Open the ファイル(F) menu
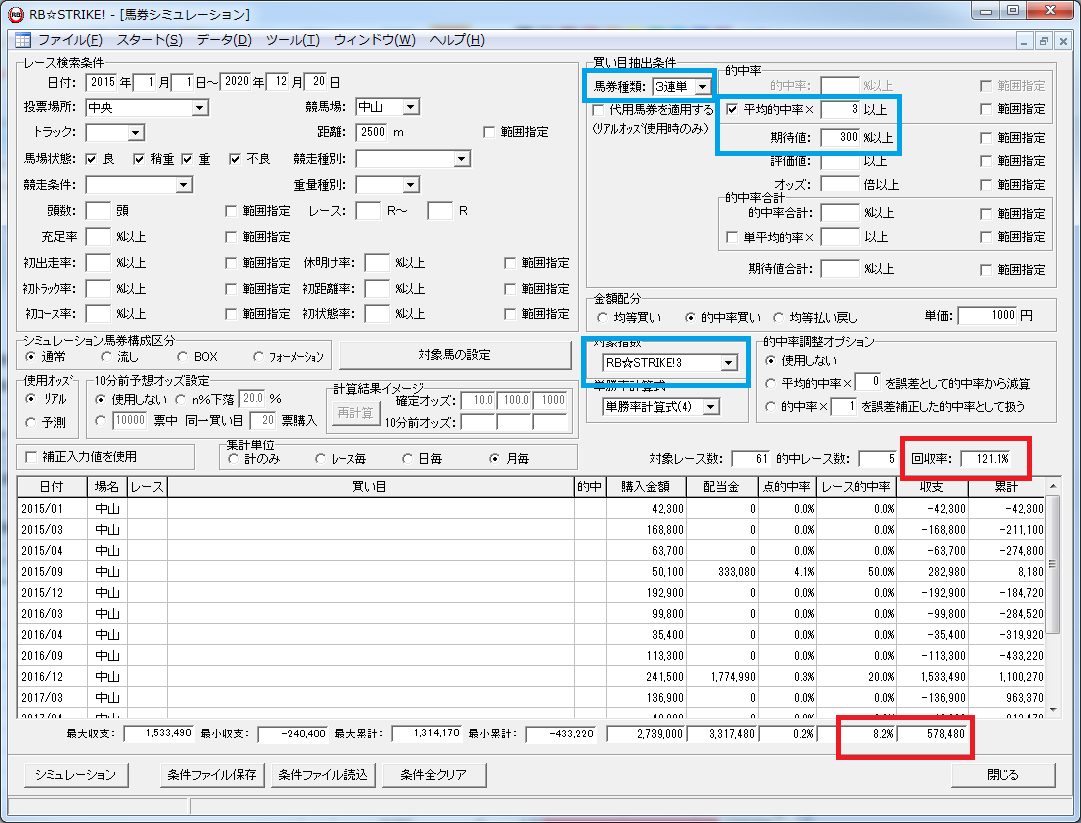The image size is (1081, 823). pos(70,40)
